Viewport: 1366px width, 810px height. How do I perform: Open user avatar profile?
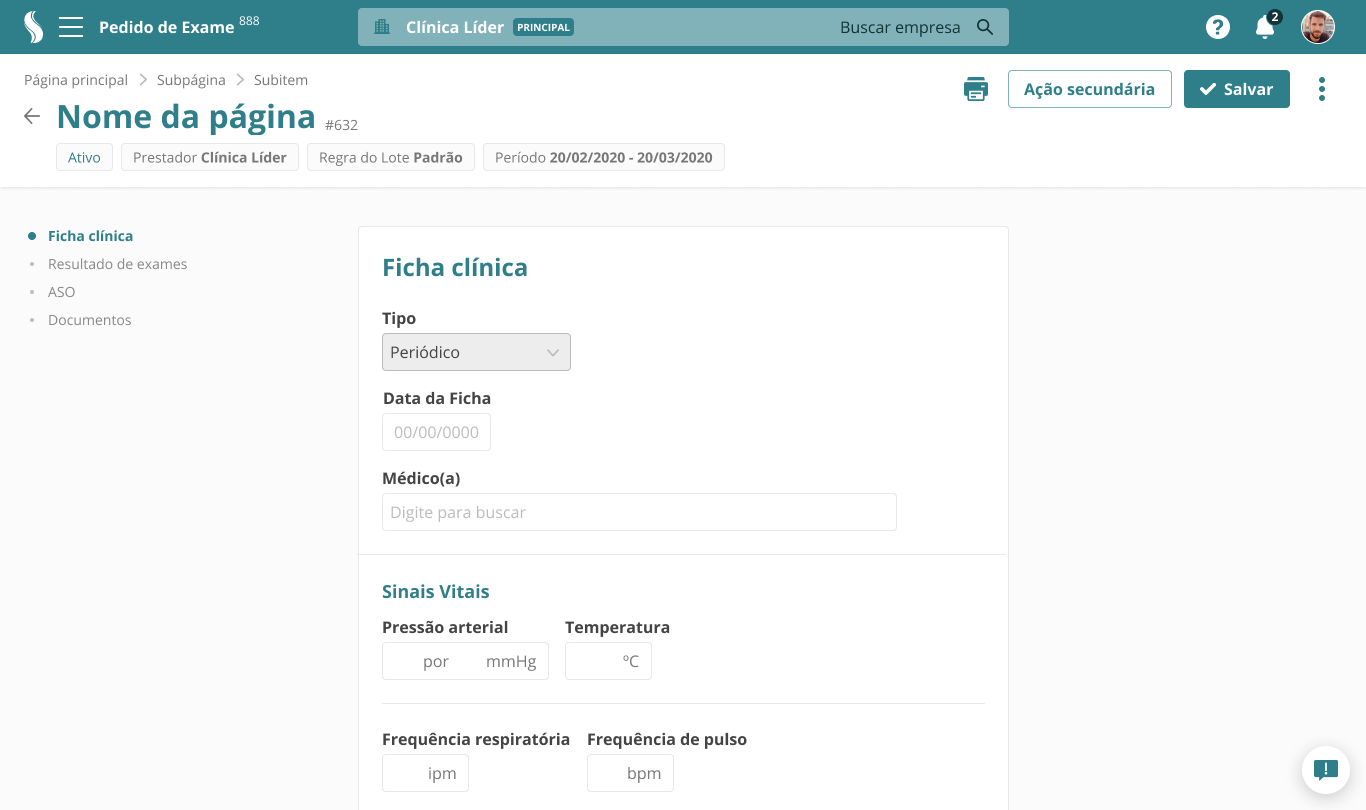pos(1318,27)
